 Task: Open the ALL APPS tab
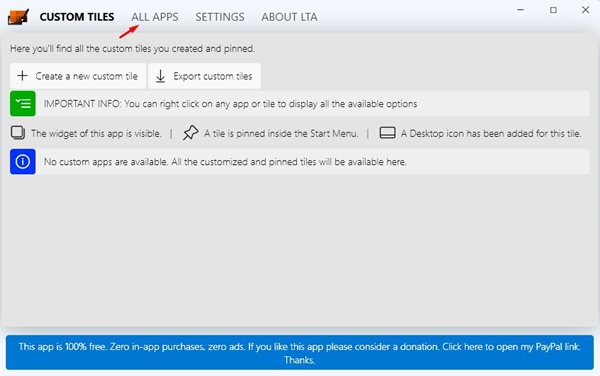tap(155, 17)
